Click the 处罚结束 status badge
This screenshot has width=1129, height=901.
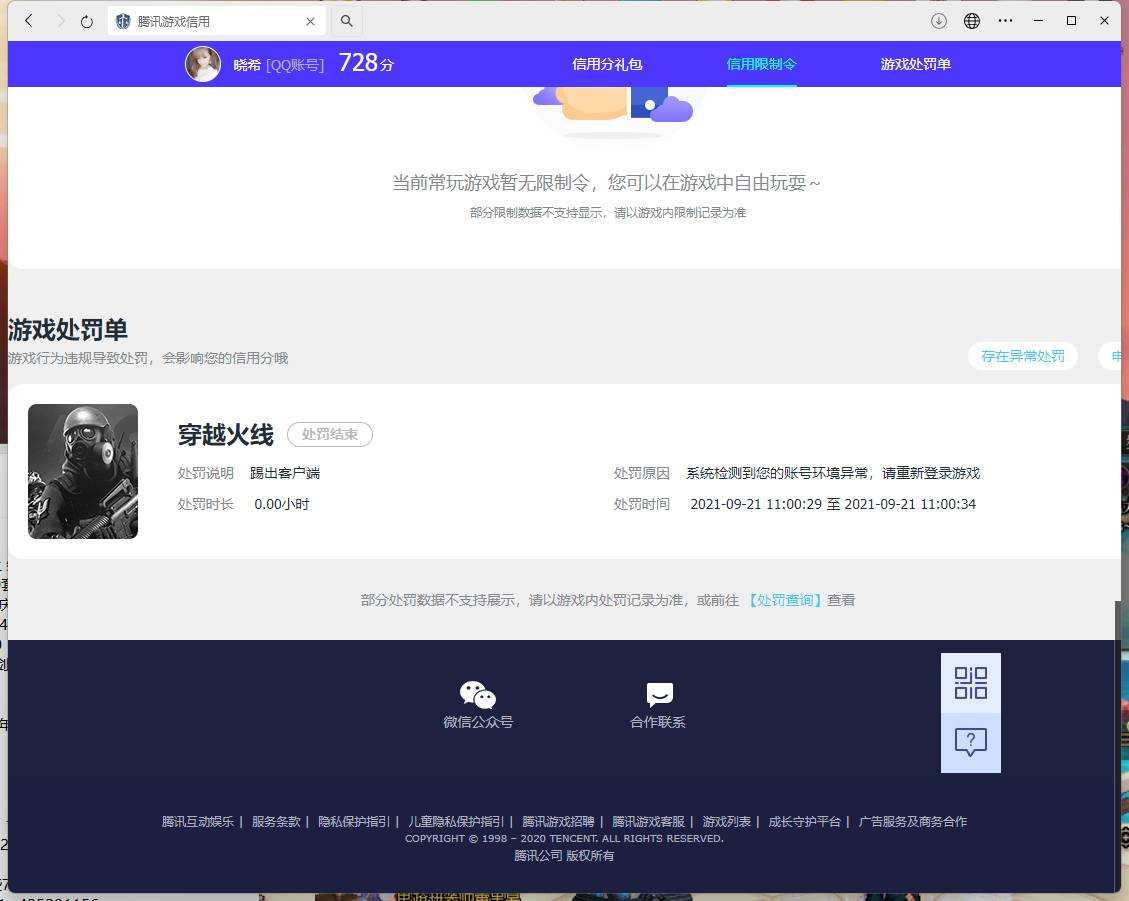(330, 434)
